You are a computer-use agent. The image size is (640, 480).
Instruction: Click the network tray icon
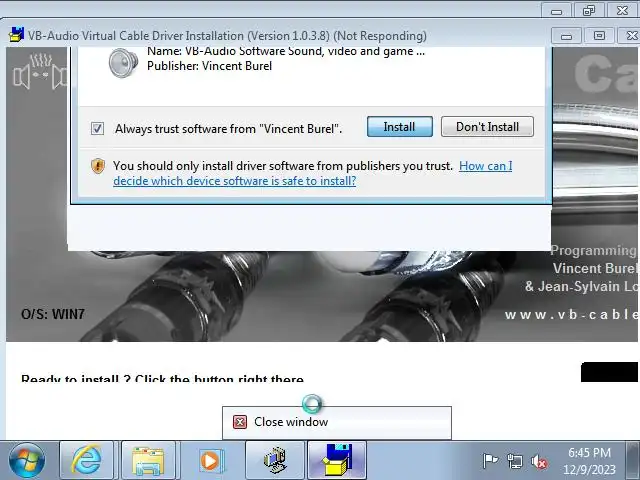(514, 461)
